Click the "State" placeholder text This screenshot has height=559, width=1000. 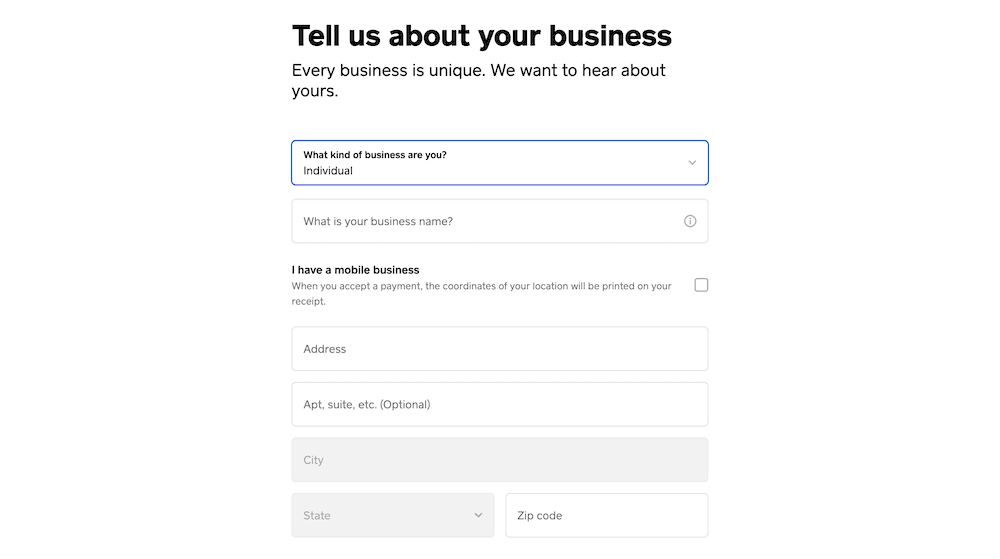coord(317,516)
